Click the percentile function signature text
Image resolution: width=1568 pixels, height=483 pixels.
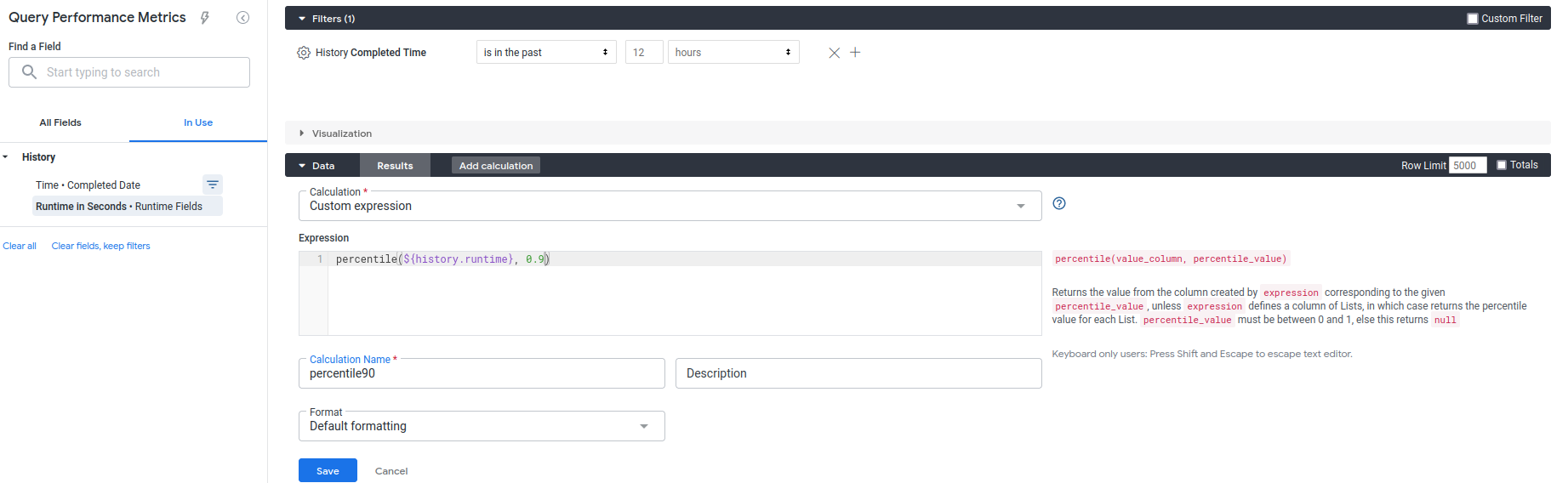[x=1171, y=259]
